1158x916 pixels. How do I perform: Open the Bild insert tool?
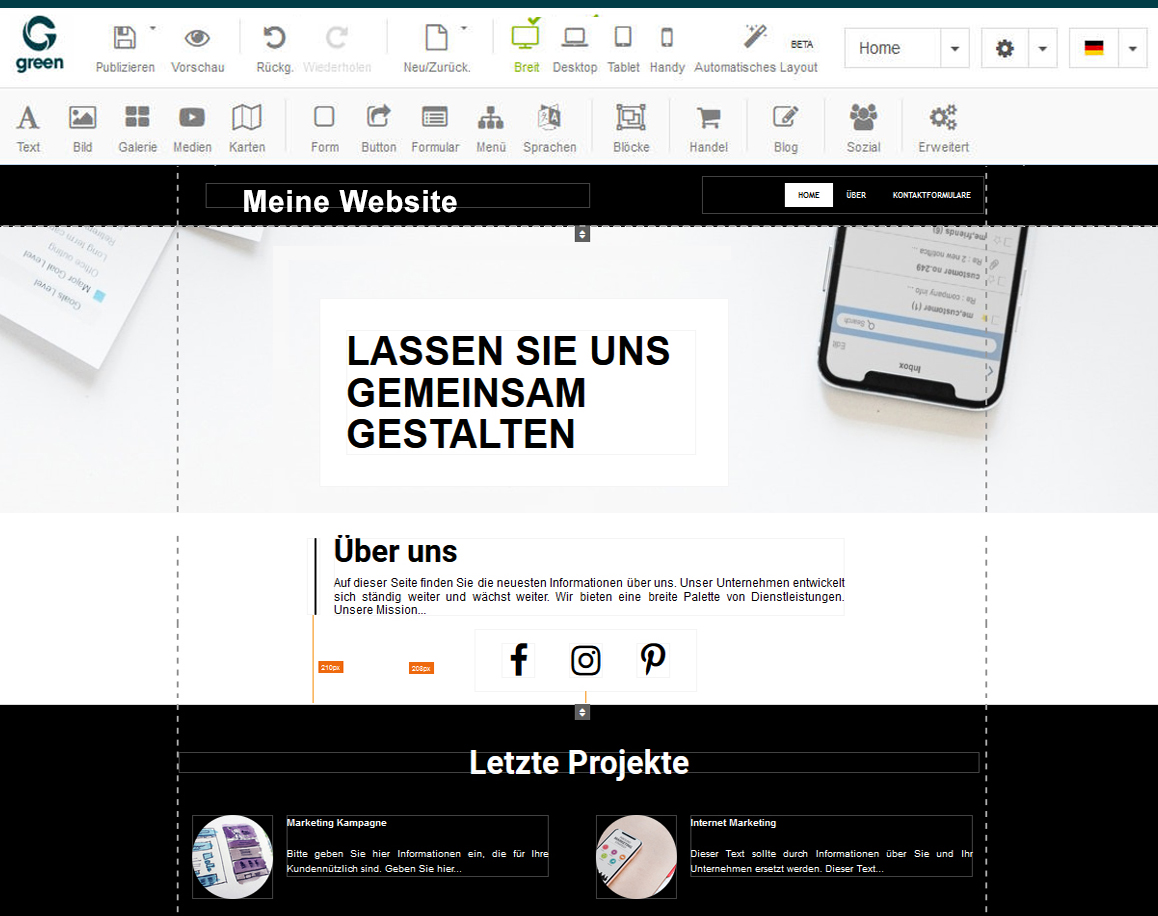(x=83, y=127)
